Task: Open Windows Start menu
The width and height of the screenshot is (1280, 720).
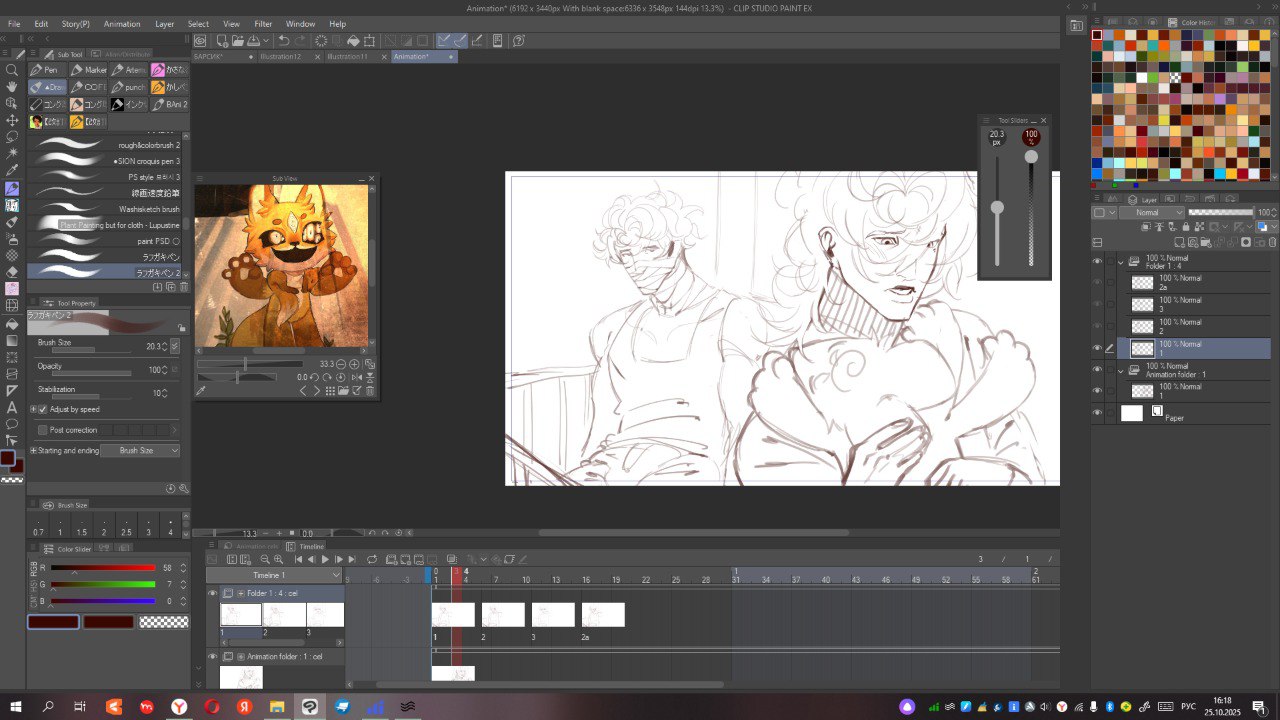Action: point(16,706)
